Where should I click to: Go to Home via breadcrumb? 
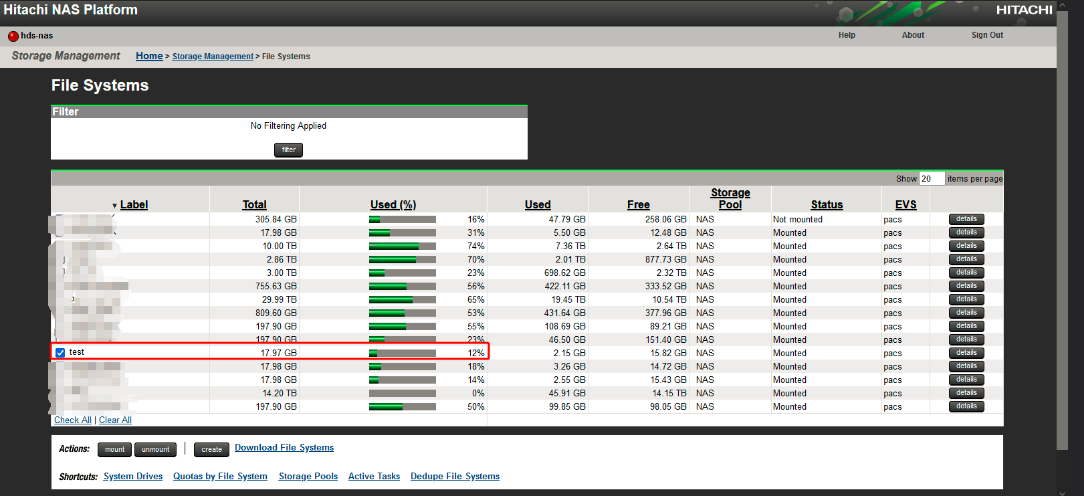tap(149, 56)
